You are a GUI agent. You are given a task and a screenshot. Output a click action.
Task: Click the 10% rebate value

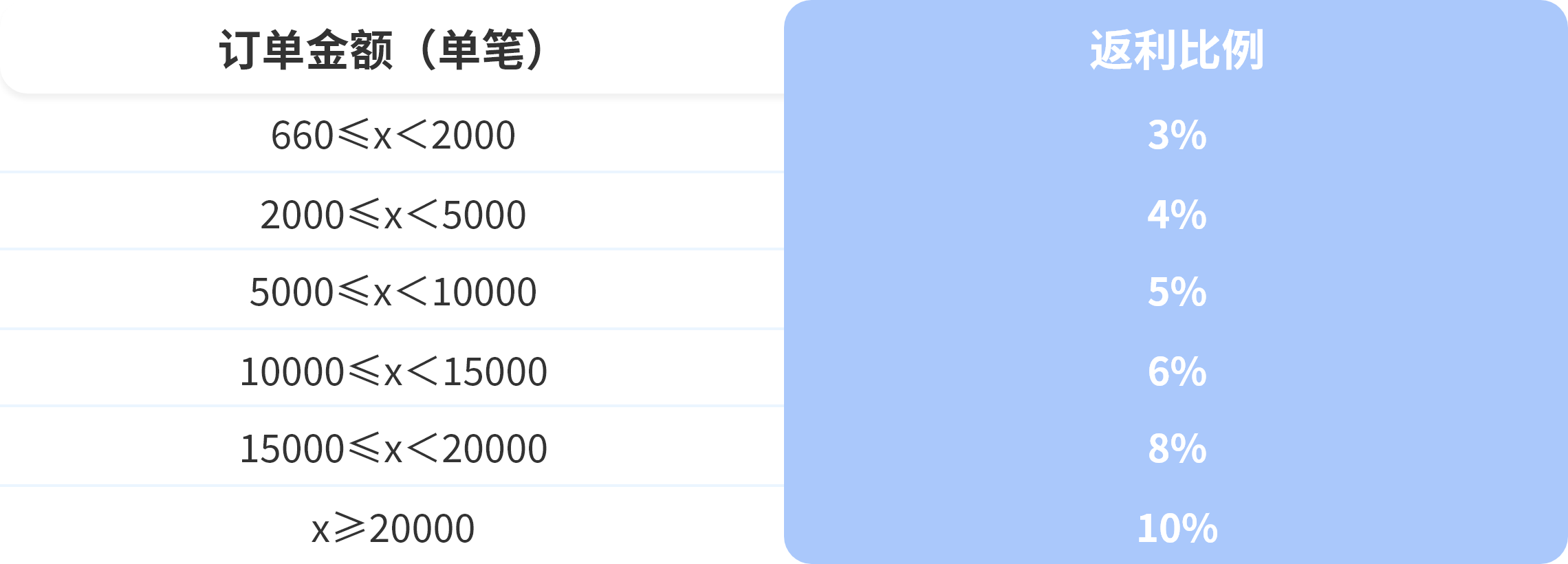(1177, 528)
